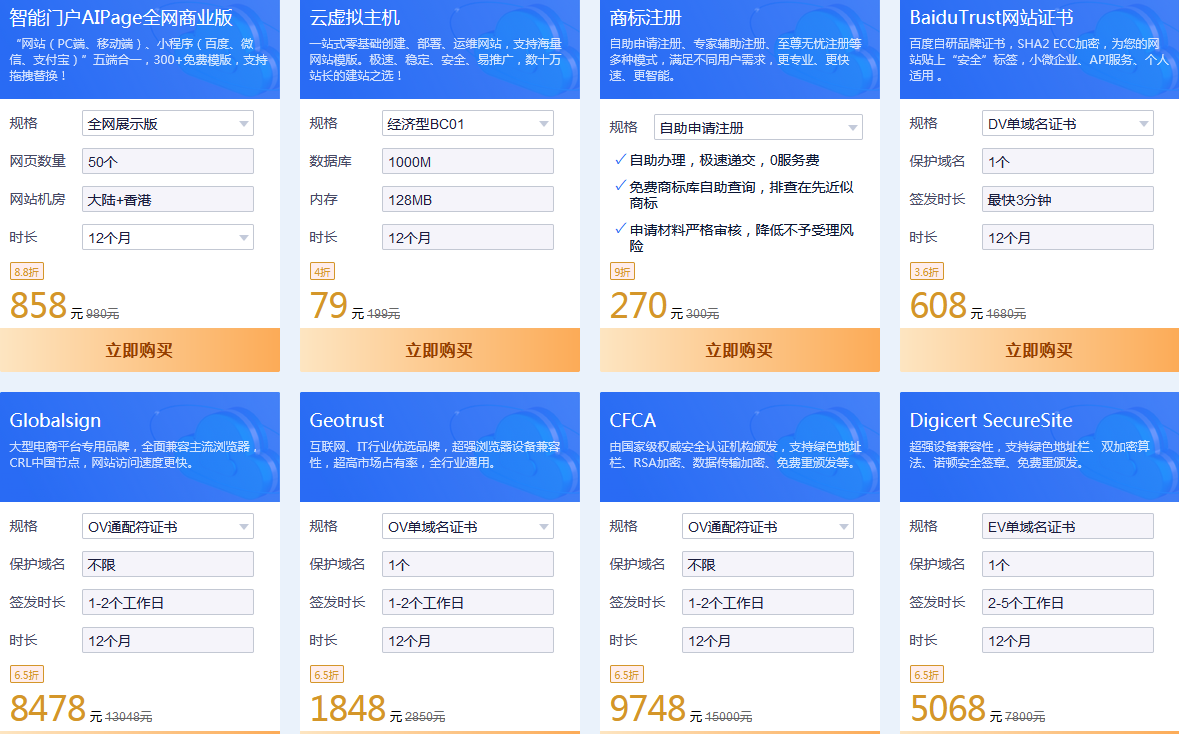Click Globalsign 签发时长 field 1-2个工作日
Screen dimensions: 1179x734
pyautogui.click(x=168, y=602)
